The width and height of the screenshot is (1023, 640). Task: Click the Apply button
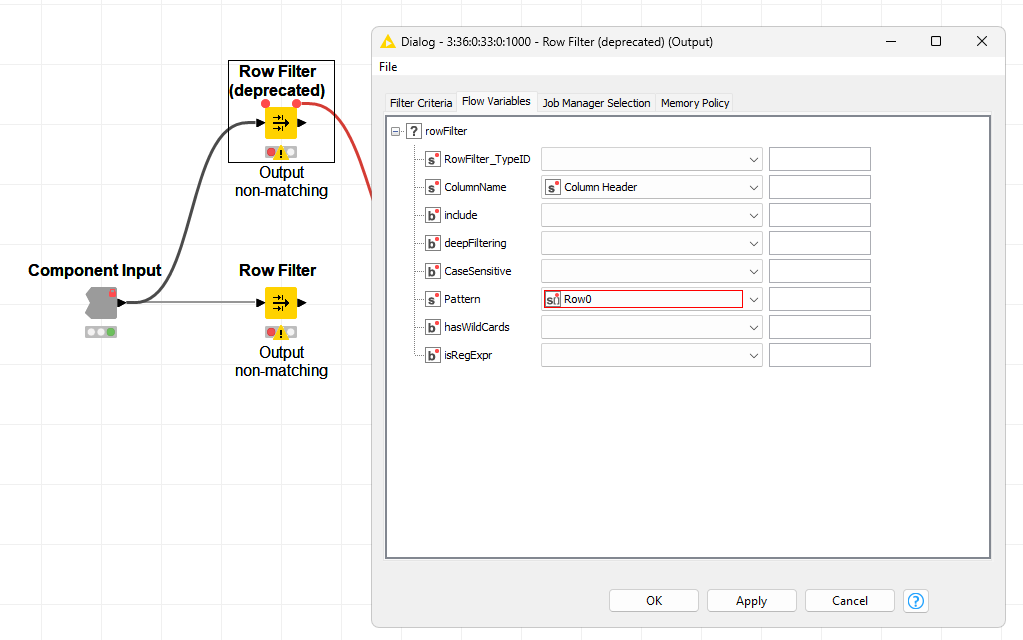[x=751, y=601]
